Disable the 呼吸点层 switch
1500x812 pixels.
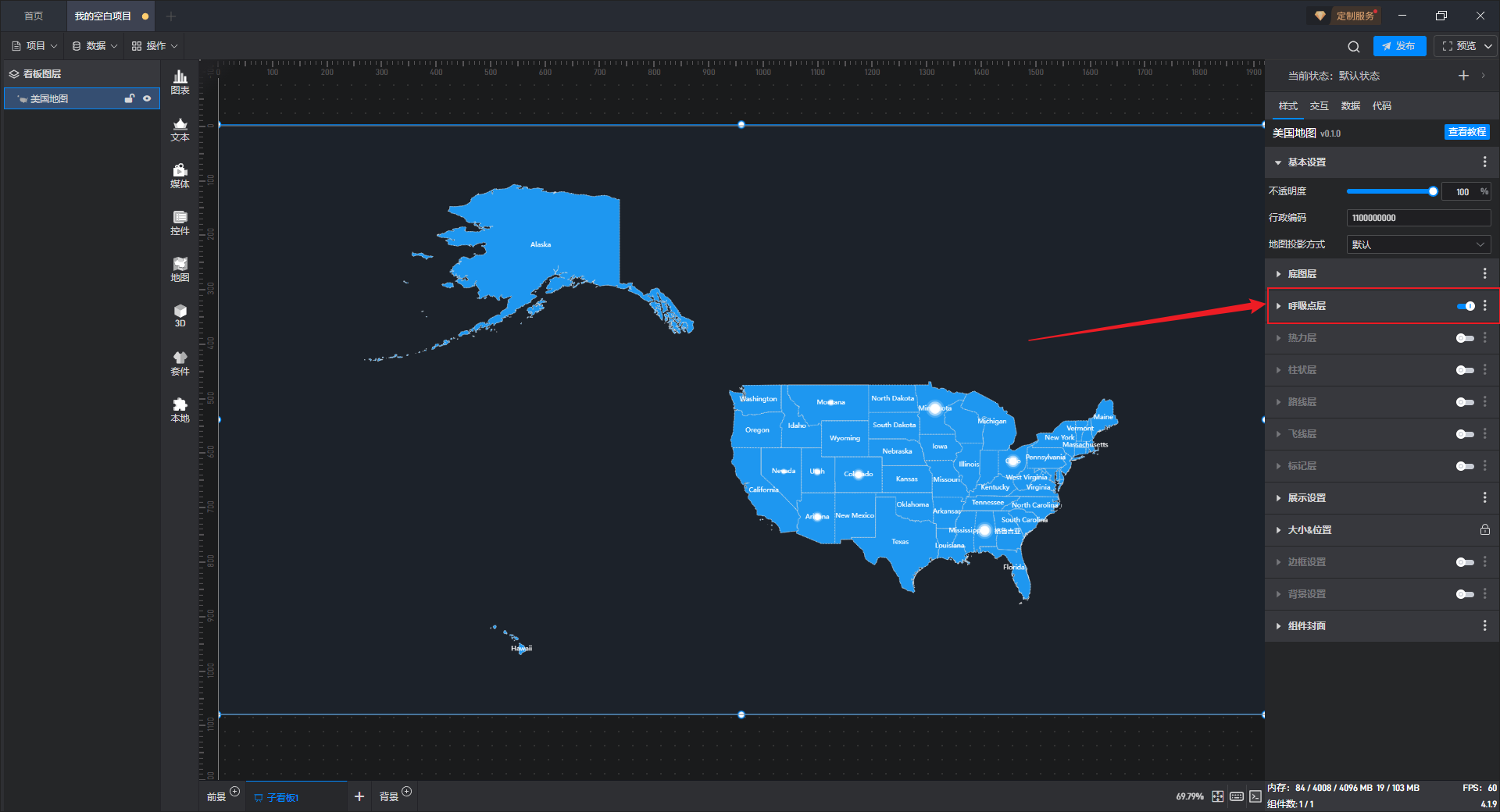click(1466, 306)
